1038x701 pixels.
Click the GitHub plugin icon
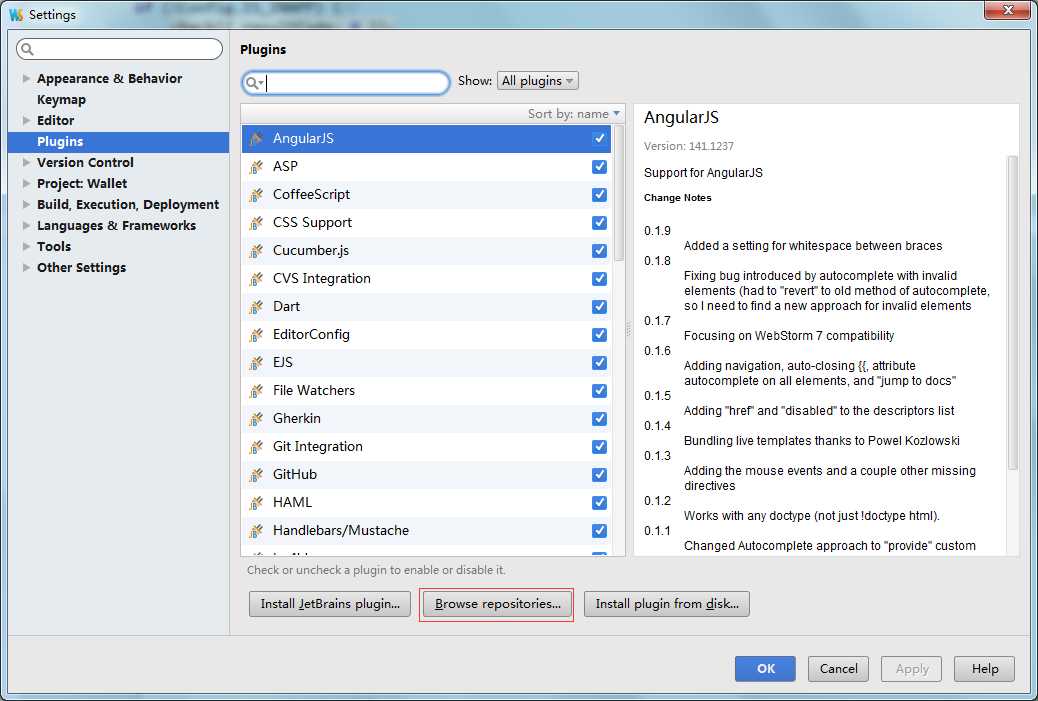click(256, 475)
